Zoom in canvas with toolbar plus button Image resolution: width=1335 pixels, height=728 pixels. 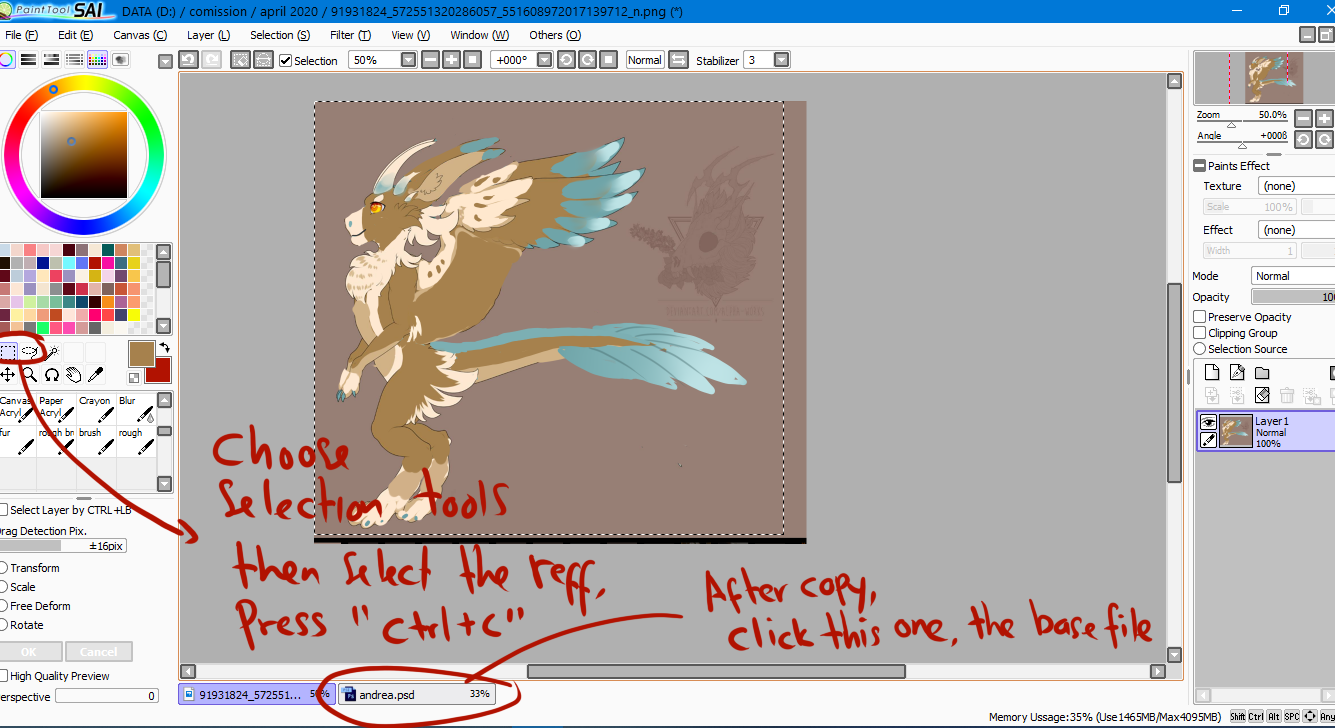[x=451, y=60]
